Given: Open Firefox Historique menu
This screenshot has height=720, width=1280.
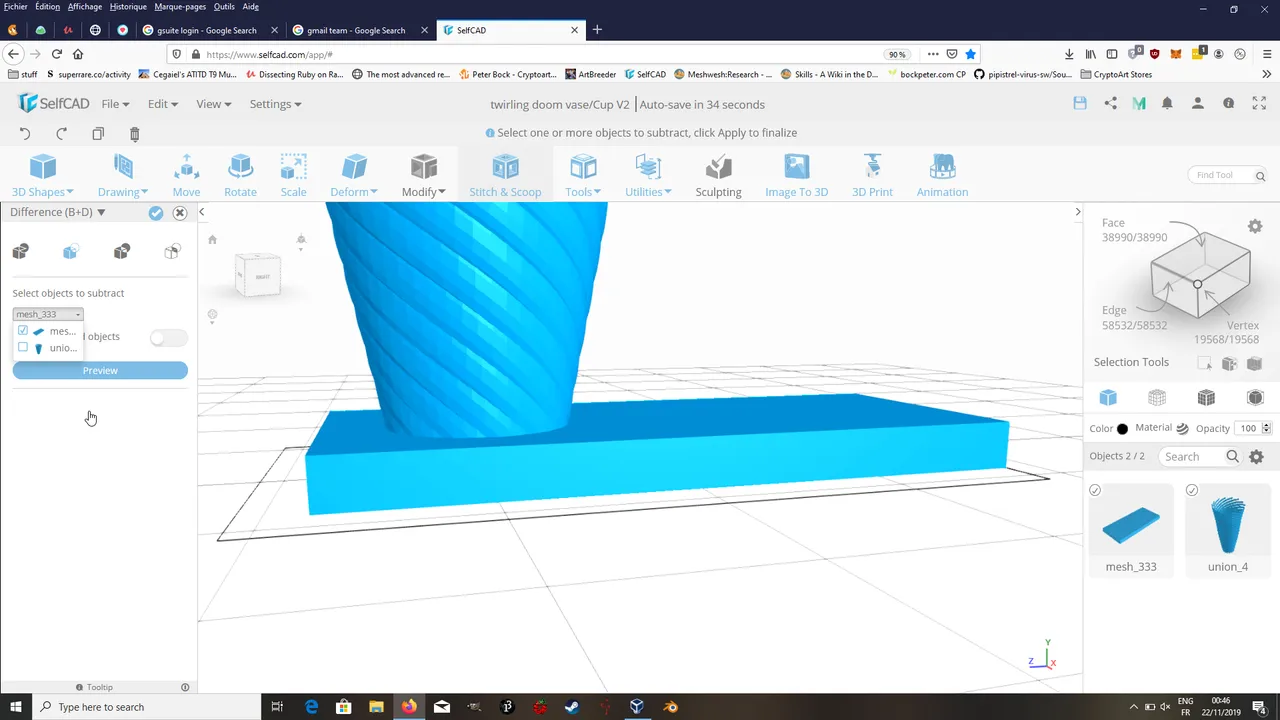Looking at the screenshot, I should pyautogui.click(x=128, y=6).
